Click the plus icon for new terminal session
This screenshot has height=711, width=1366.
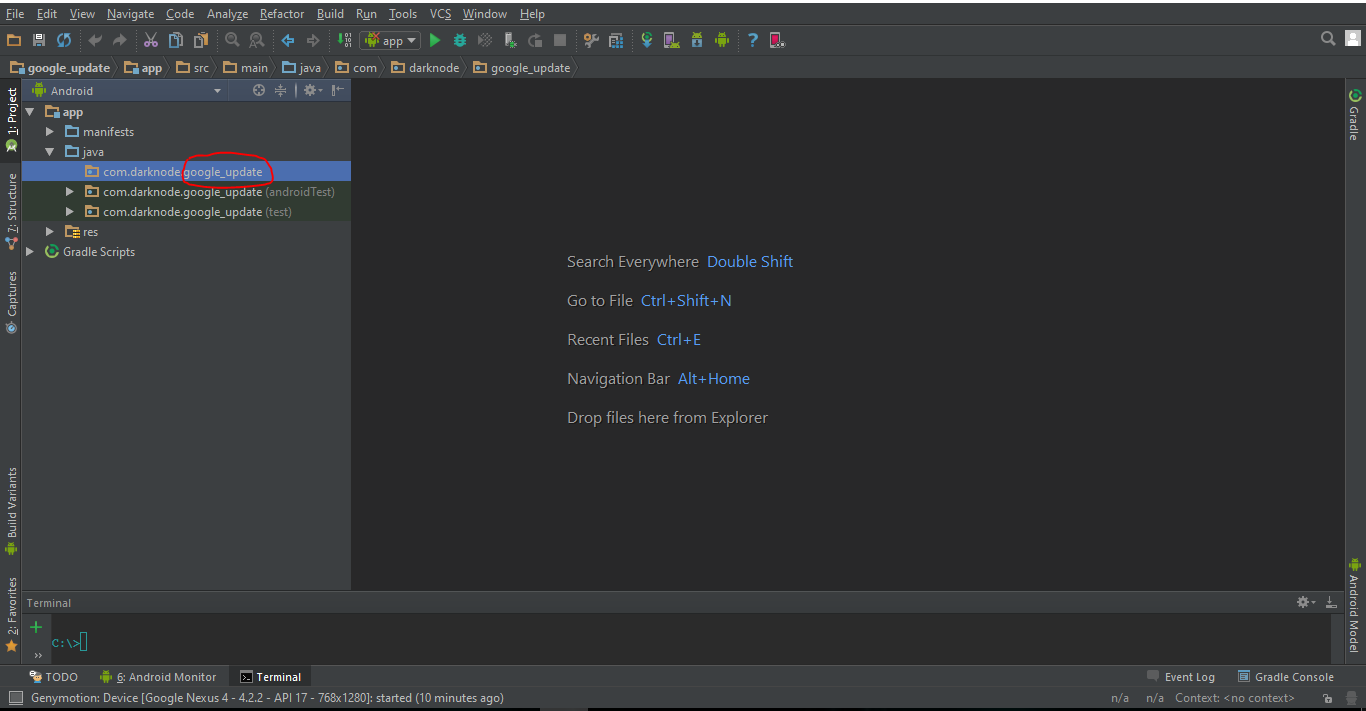[36, 627]
